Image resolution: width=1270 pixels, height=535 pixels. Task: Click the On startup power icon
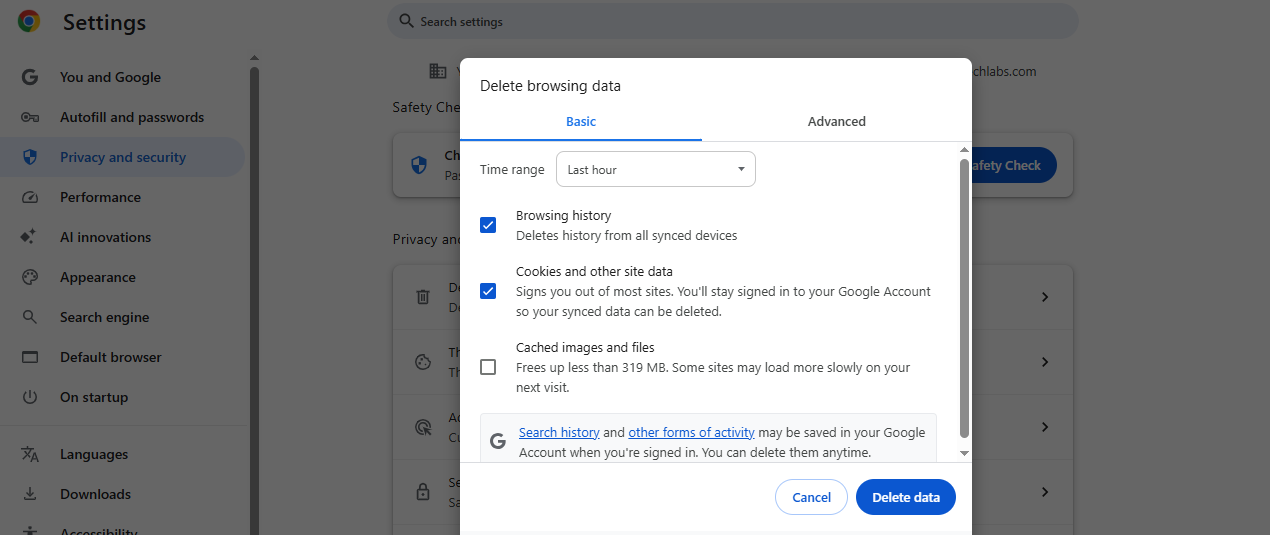(x=30, y=397)
